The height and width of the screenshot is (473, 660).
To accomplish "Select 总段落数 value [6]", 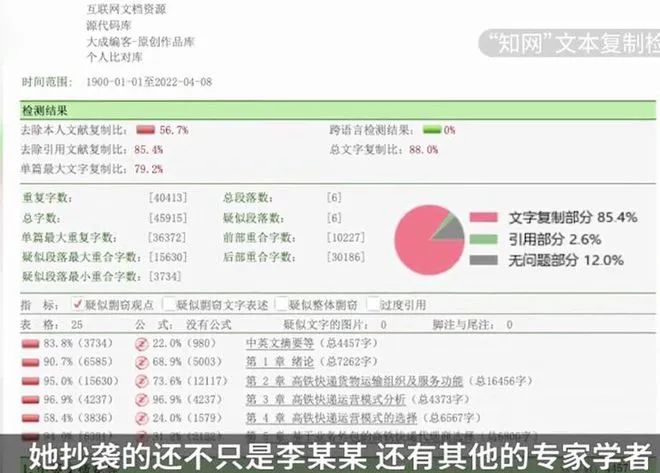I will 334,198.
